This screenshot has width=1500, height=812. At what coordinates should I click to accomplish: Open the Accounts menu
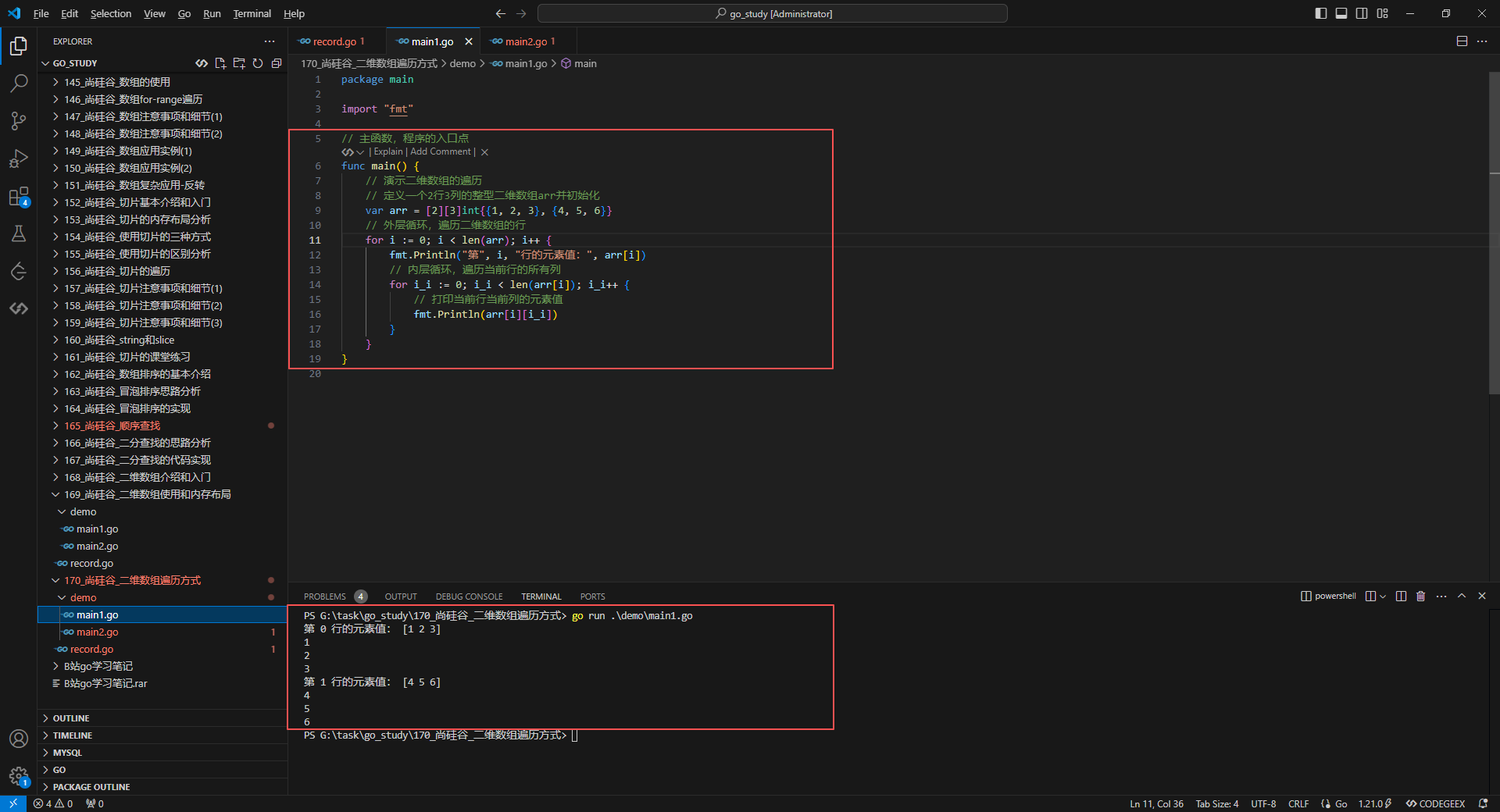[19, 739]
